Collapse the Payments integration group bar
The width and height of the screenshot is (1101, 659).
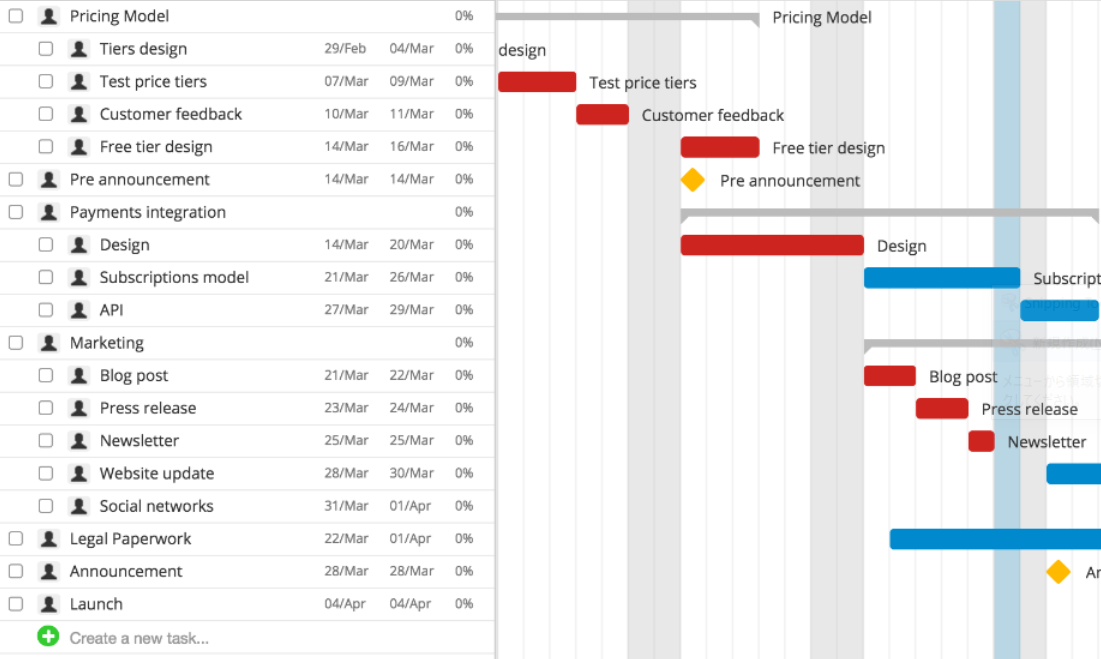coord(888,213)
